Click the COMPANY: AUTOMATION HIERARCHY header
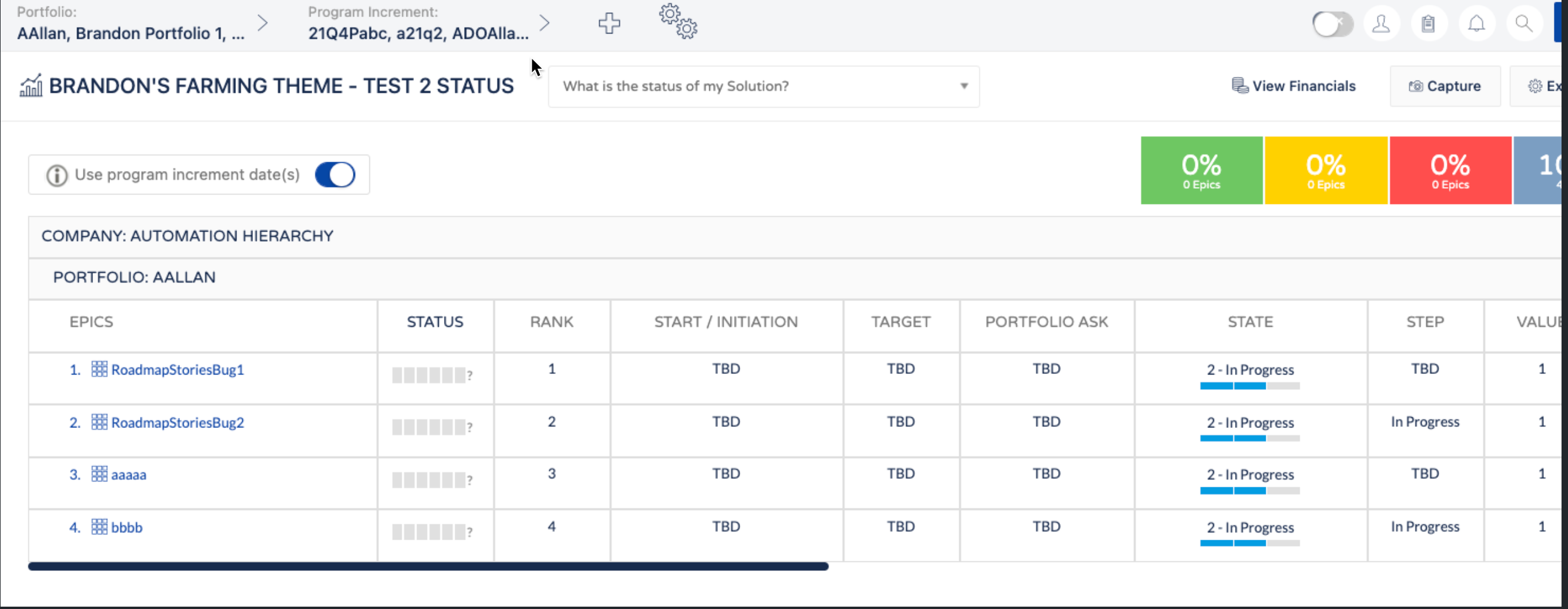 point(188,236)
